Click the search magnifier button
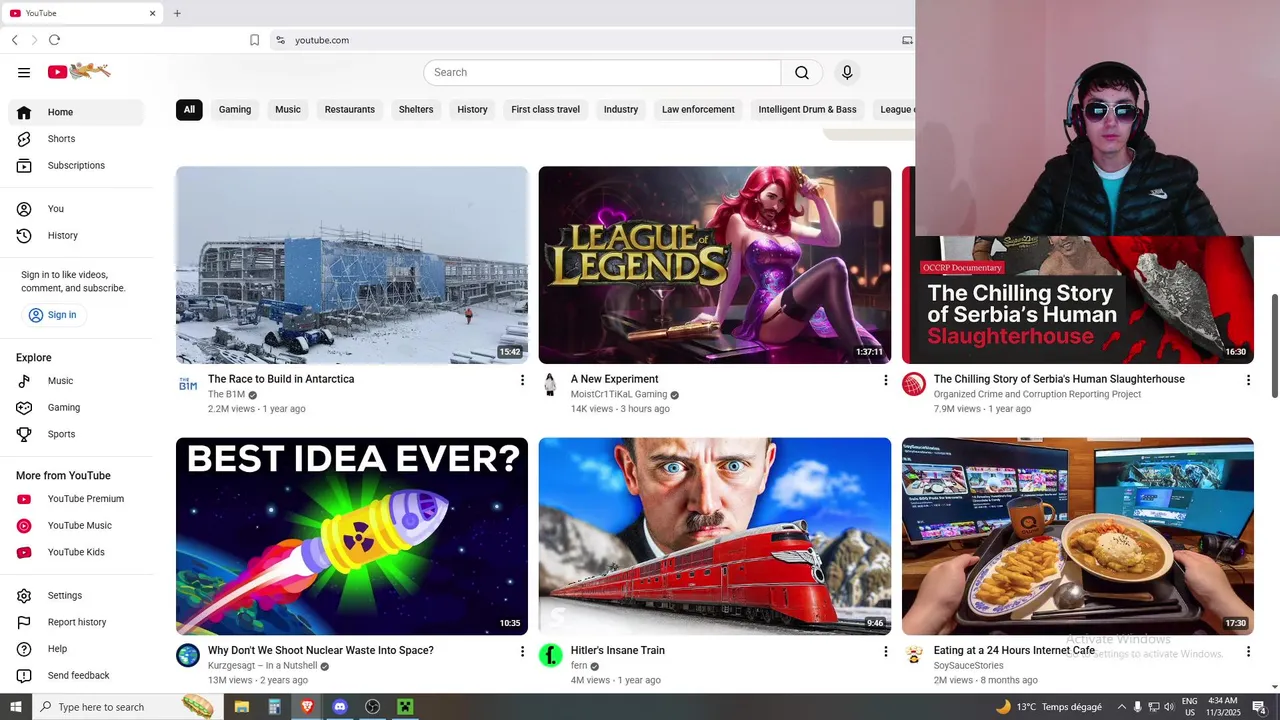The width and height of the screenshot is (1280, 720). click(802, 72)
